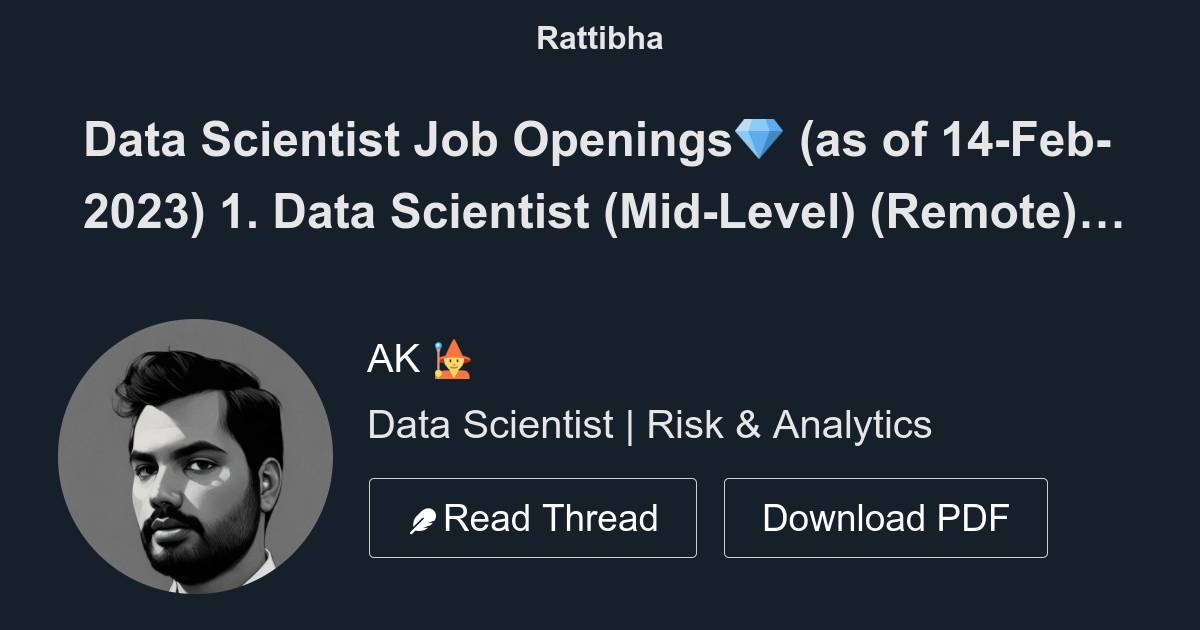
Task: Click the "(Mid-Level)" text in the title
Action: coord(728,214)
